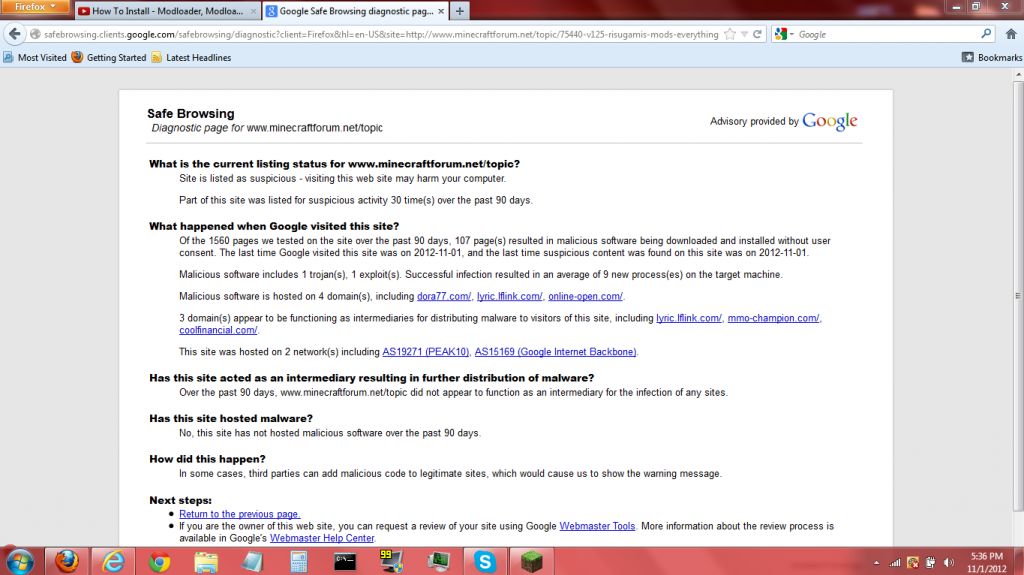Switch to the How To Install Modloader tab

(x=167, y=11)
